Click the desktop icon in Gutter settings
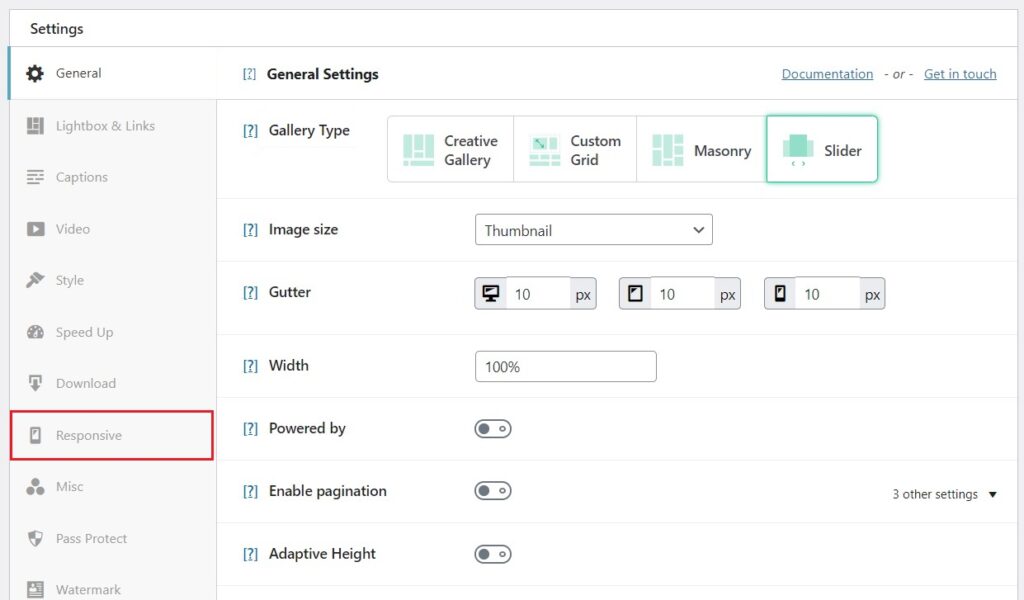The height and width of the screenshot is (600, 1024). [491, 293]
